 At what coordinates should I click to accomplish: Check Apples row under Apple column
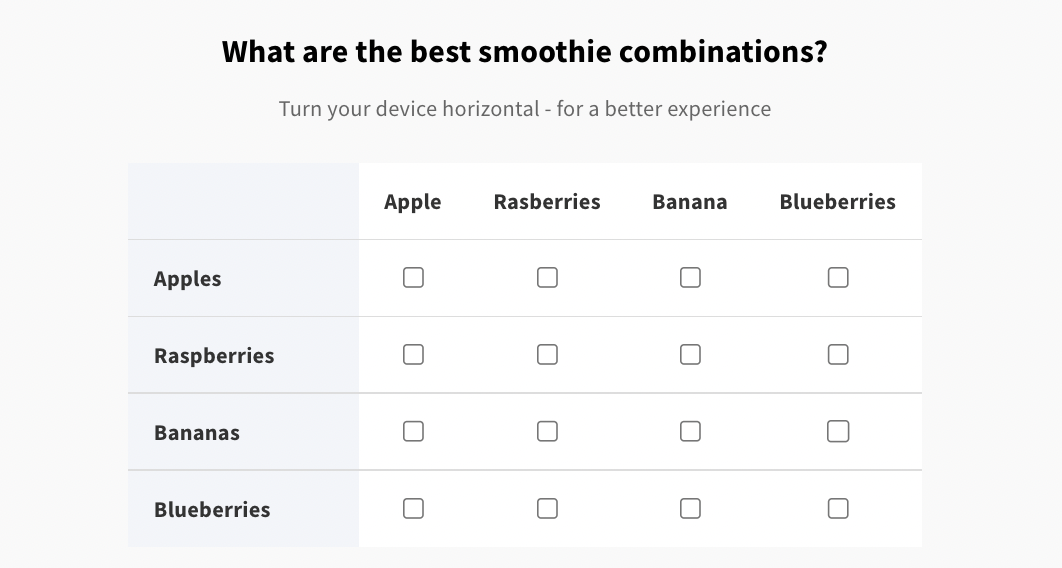pyautogui.click(x=413, y=277)
